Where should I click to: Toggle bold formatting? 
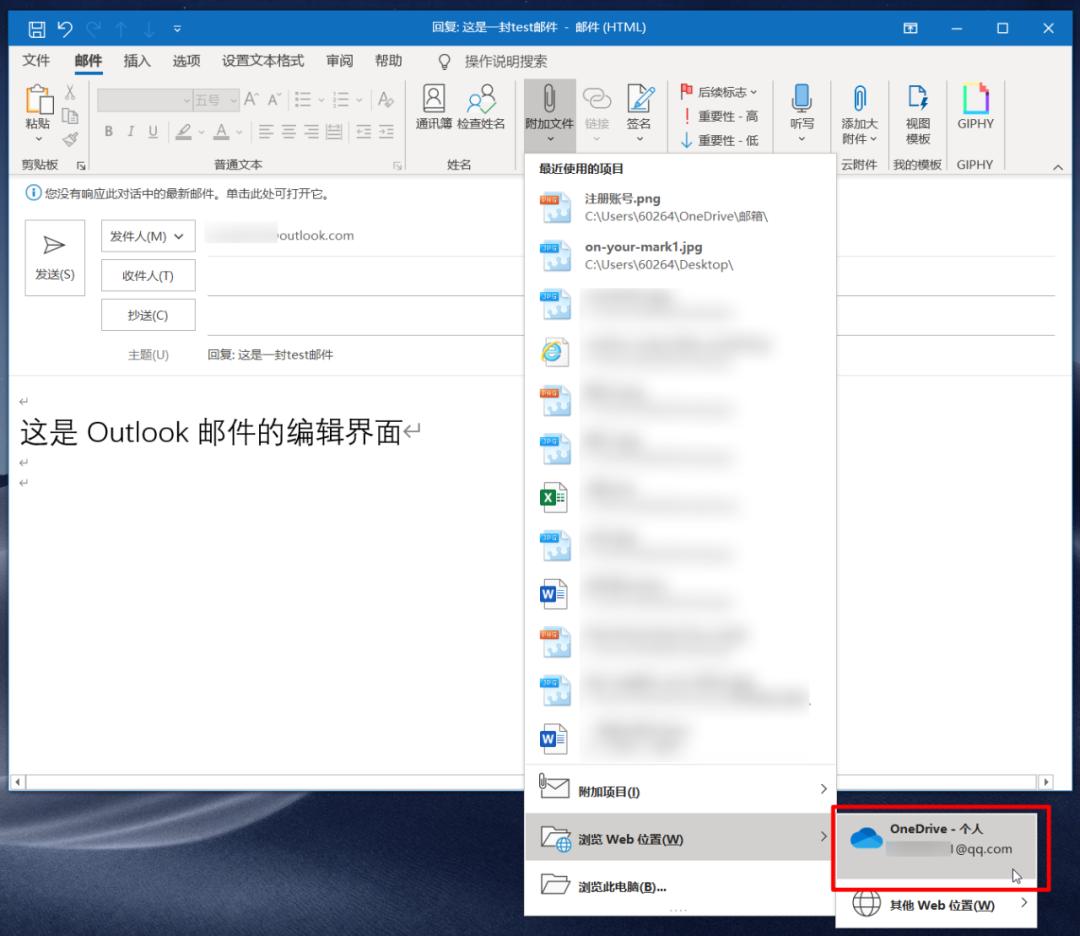[x=108, y=131]
